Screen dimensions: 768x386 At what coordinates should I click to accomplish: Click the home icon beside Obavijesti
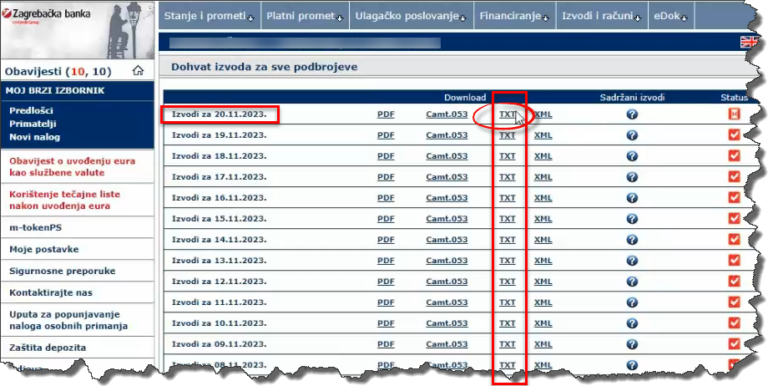(x=138, y=71)
